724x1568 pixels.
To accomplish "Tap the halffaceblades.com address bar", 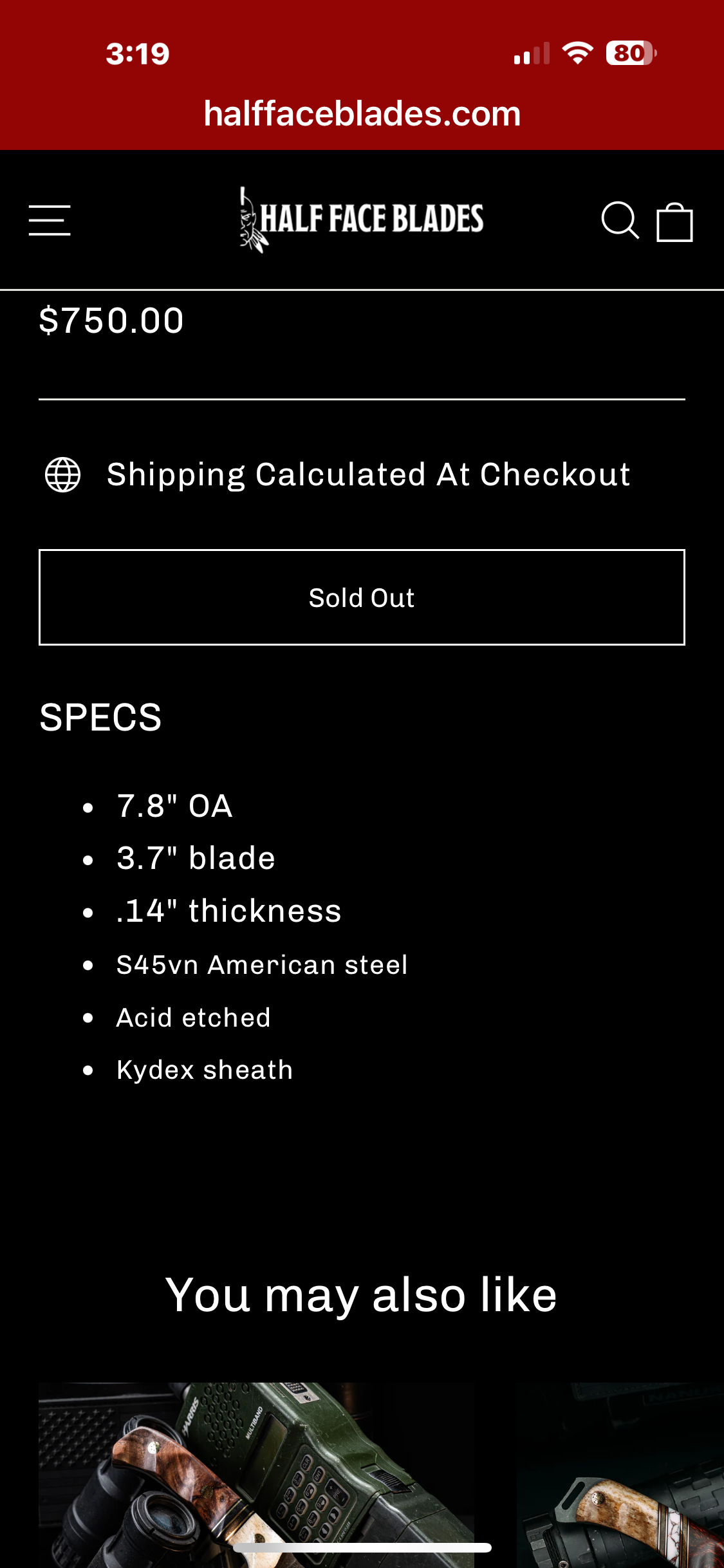I will (362, 113).
